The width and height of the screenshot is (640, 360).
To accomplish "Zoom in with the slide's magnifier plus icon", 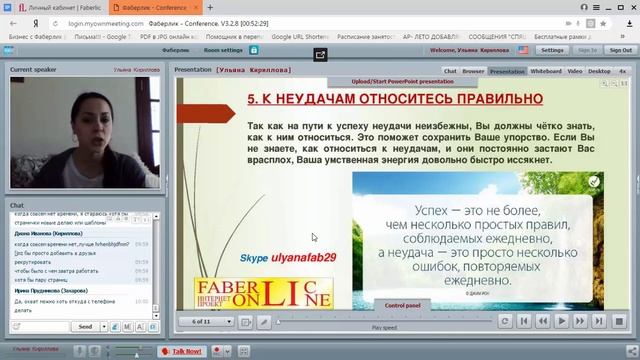I will [604, 83].
